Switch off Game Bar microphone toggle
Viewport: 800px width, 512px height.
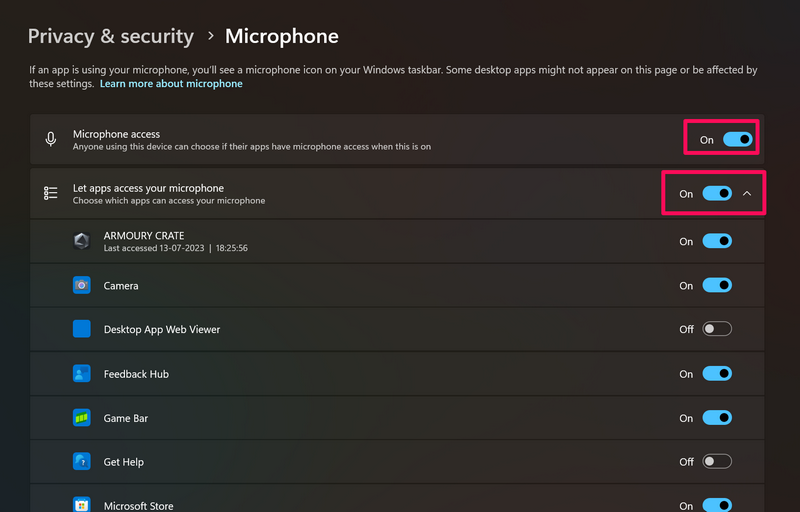(717, 417)
